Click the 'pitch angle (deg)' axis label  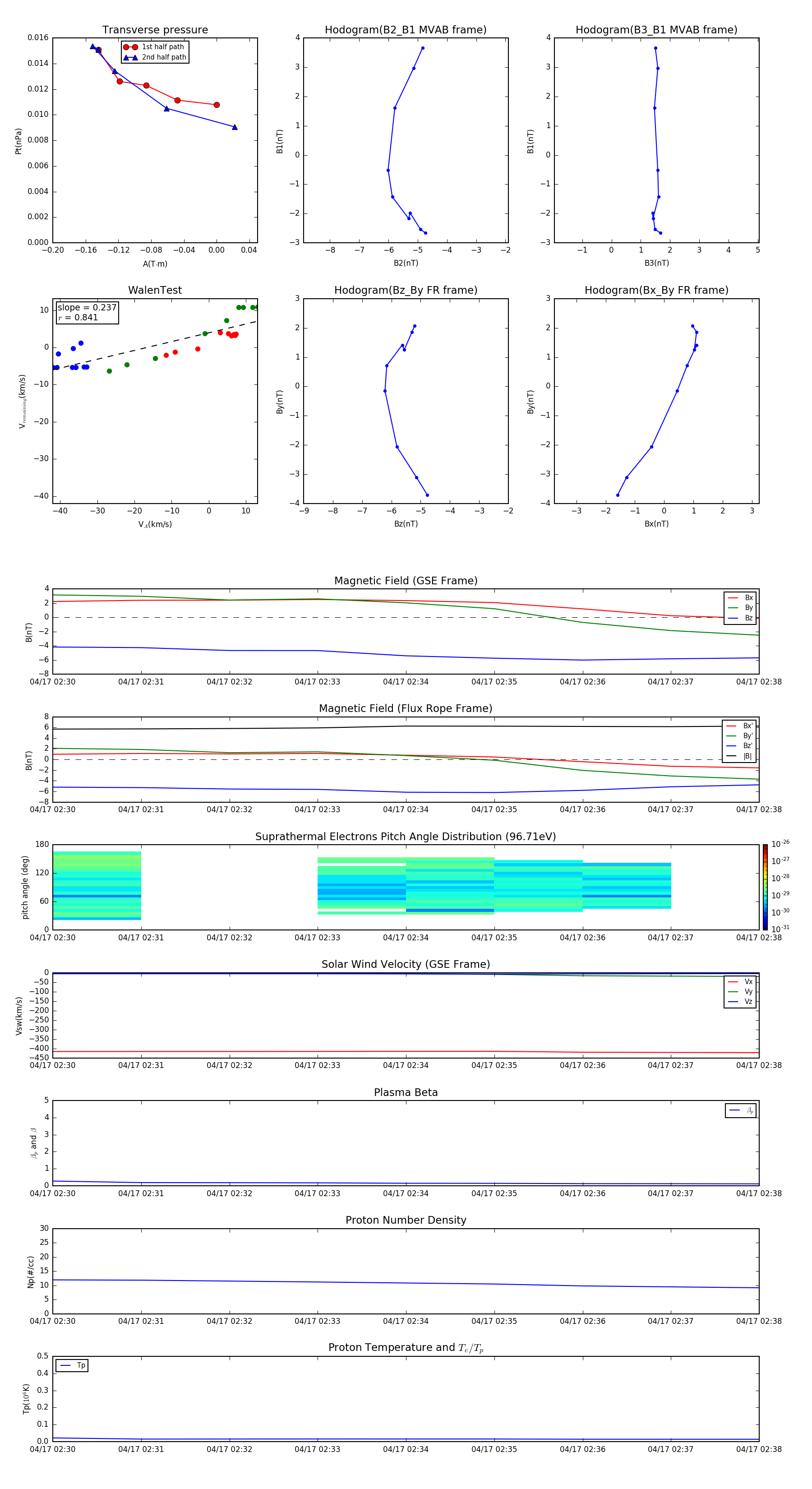click(x=25, y=887)
